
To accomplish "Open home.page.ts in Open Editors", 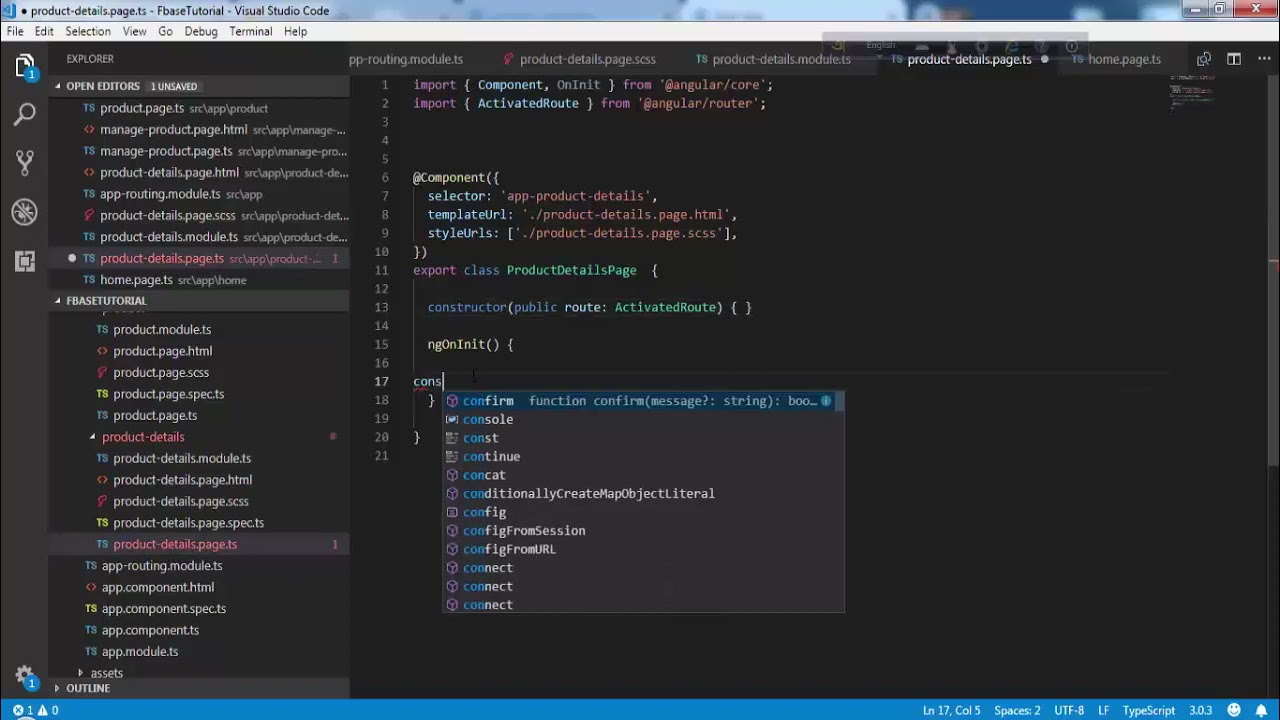I will tap(199, 280).
